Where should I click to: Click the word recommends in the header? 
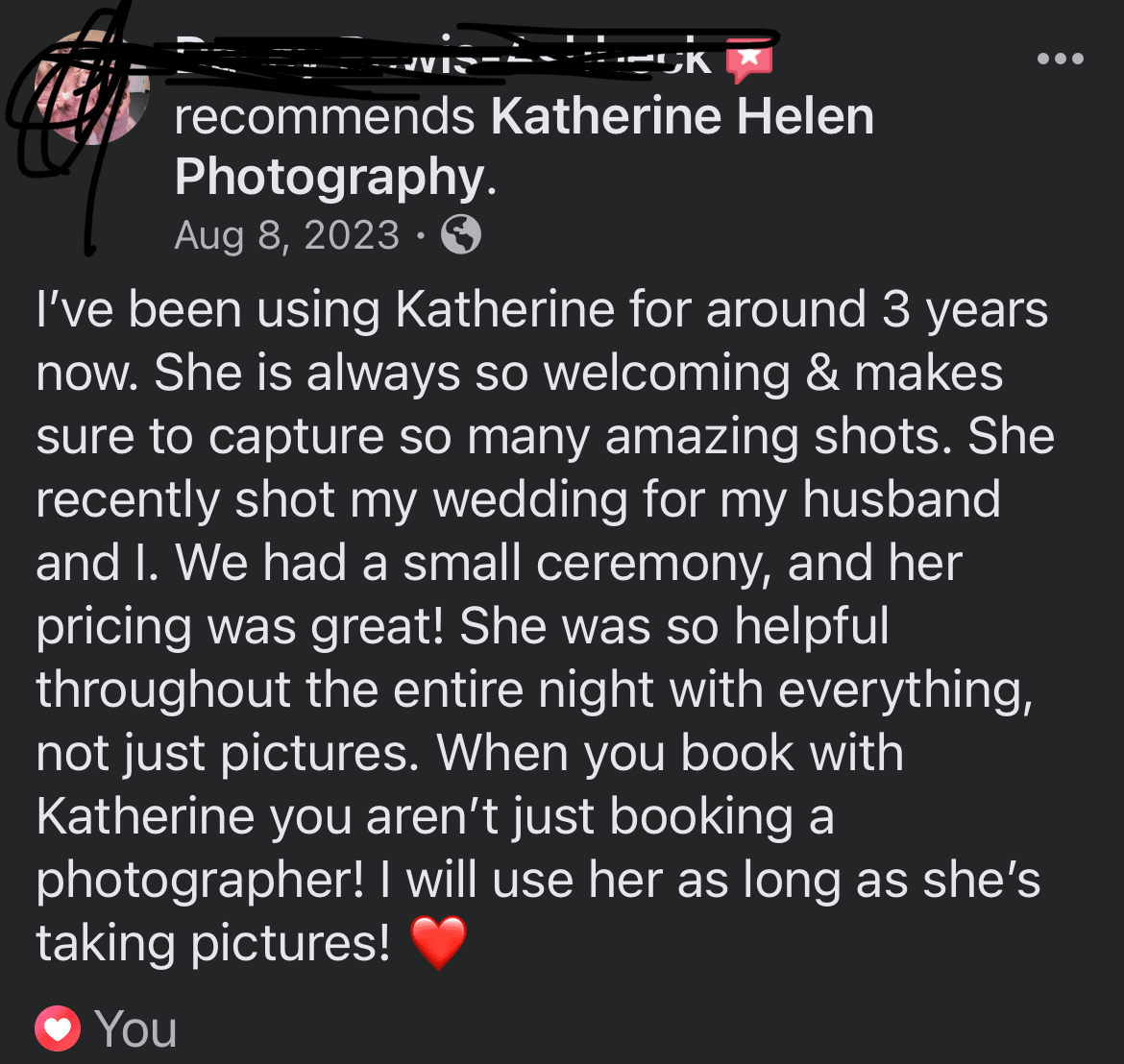325,117
